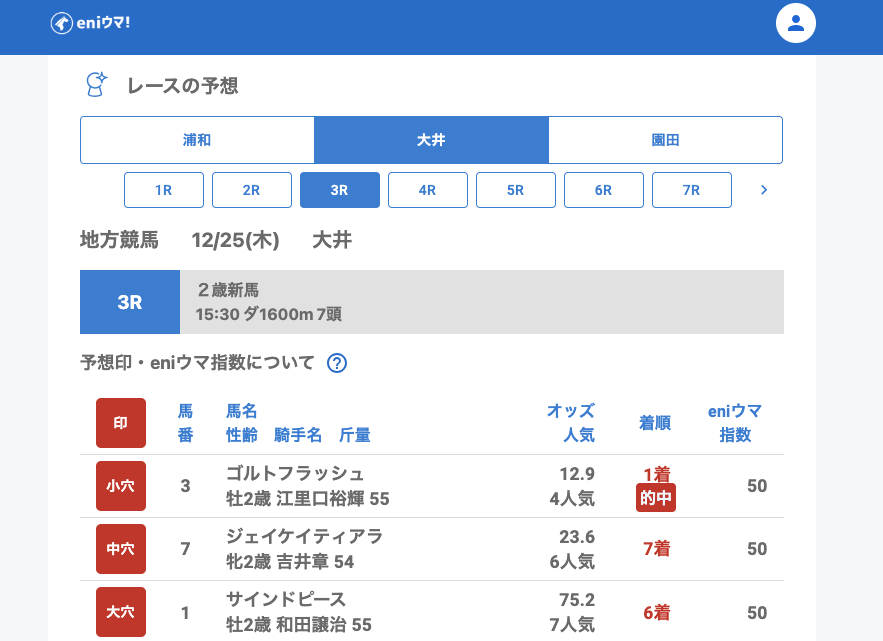Click the 印 column header badge
The width and height of the screenshot is (883, 641).
121,423
